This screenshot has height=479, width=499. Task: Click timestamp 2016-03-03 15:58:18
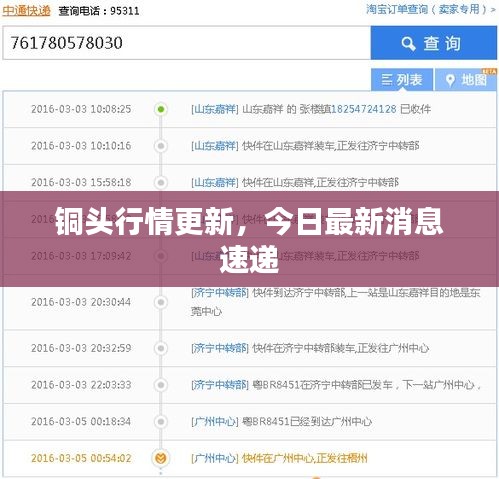point(81,182)
